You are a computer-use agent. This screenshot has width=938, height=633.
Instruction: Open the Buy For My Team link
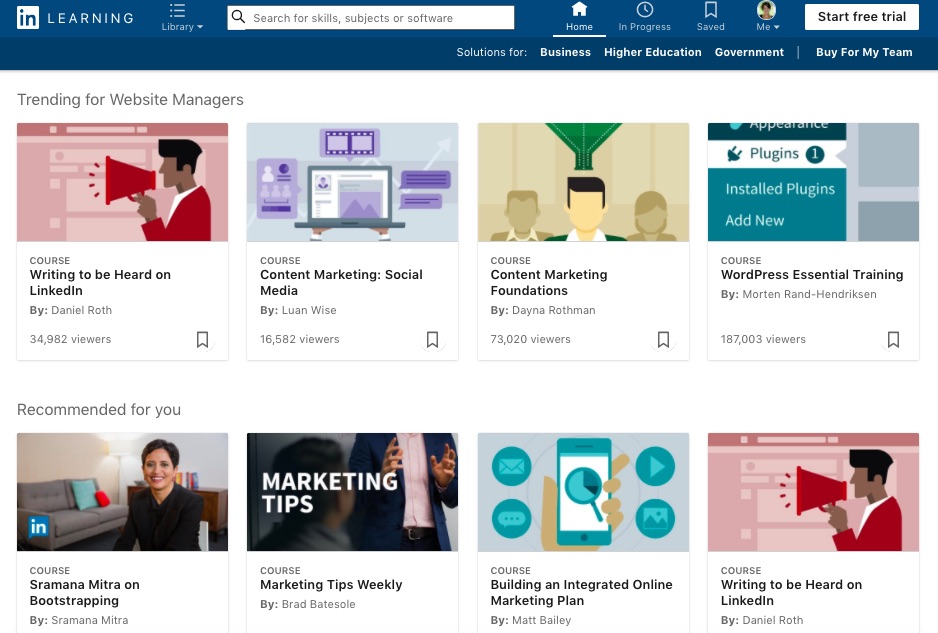863,52
